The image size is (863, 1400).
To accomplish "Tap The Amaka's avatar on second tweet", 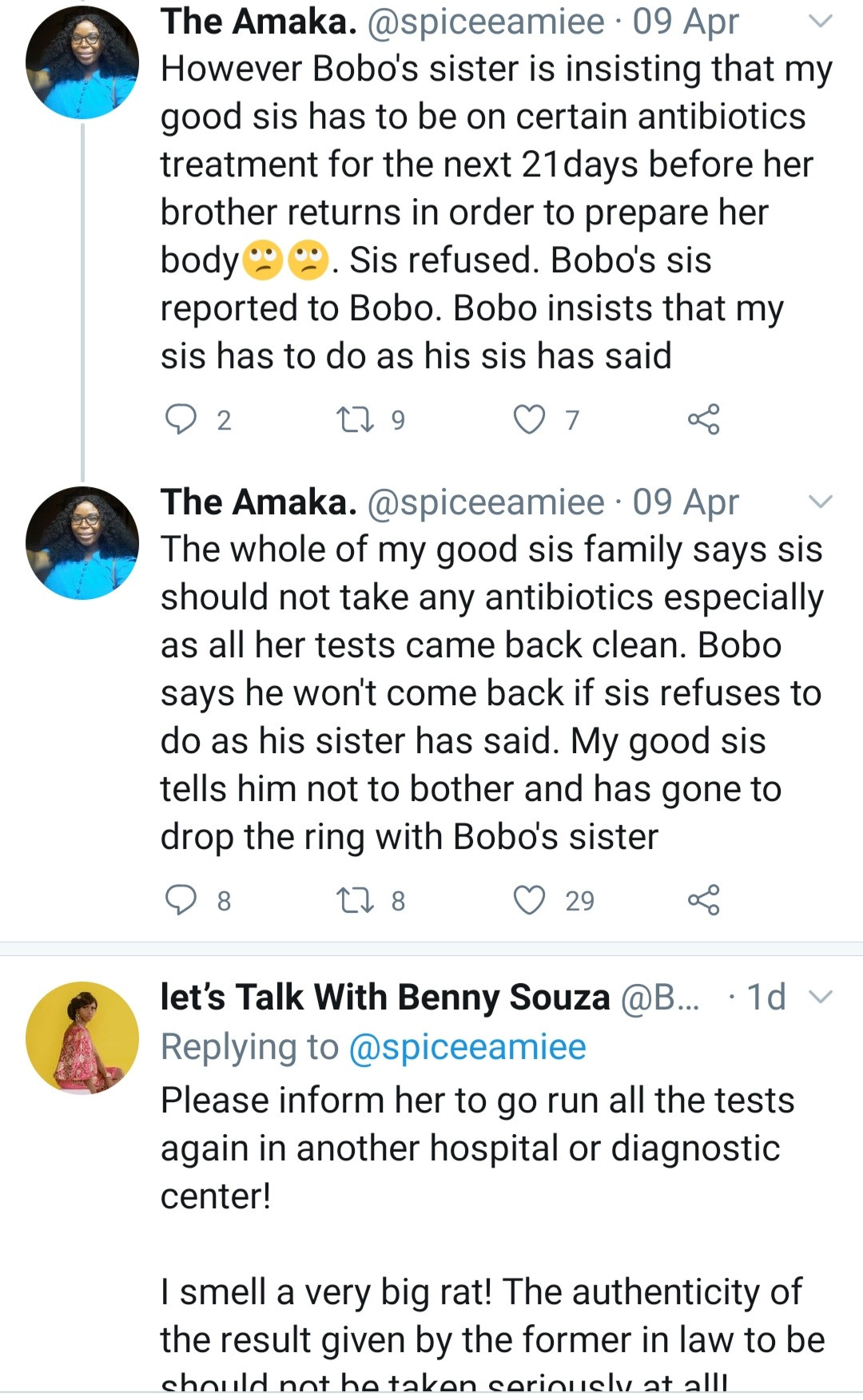I will click(82, 543).
